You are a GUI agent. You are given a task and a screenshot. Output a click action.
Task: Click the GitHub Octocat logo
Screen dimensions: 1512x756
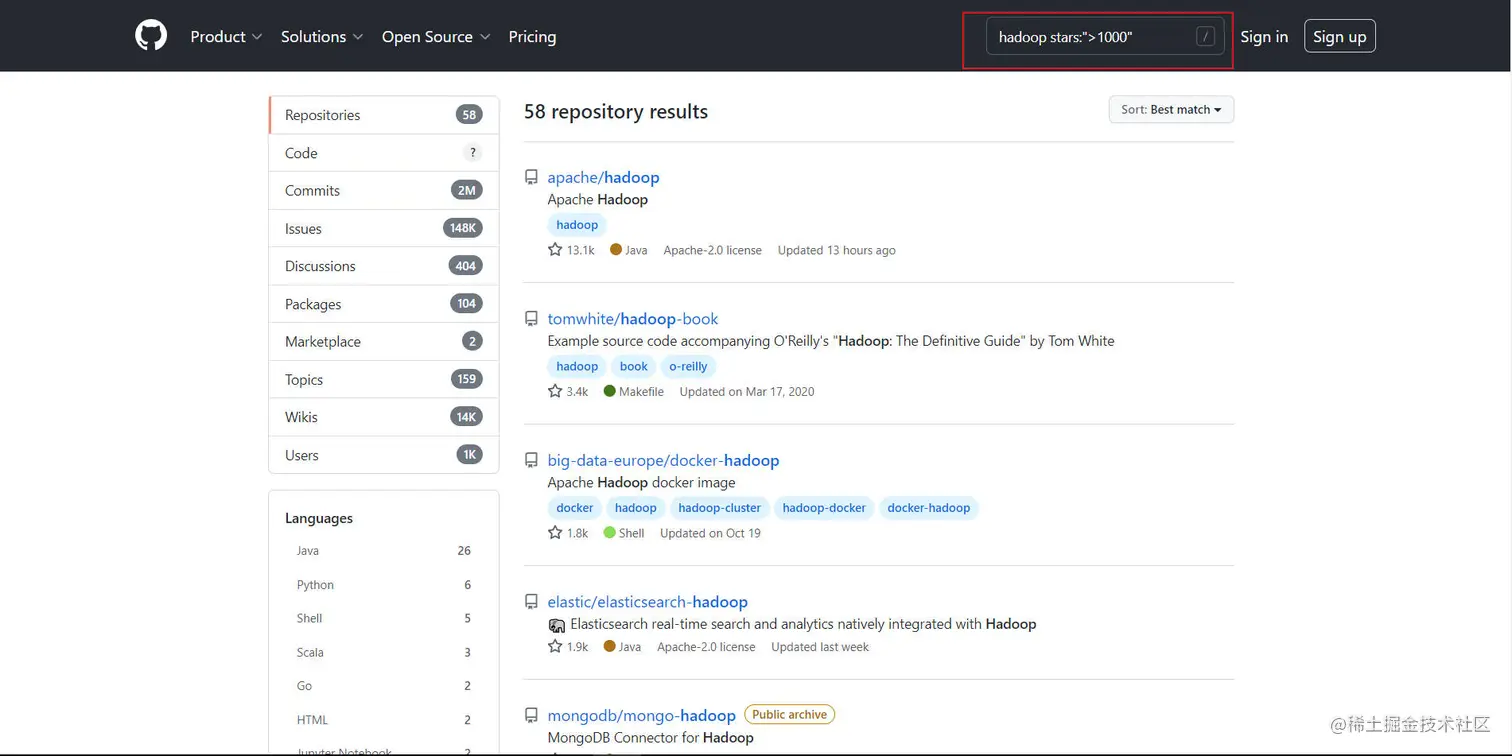point(151,36)
